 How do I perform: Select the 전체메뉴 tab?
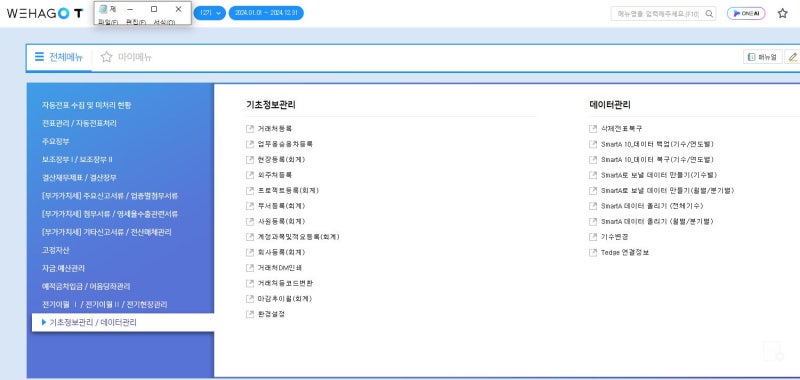59,57
